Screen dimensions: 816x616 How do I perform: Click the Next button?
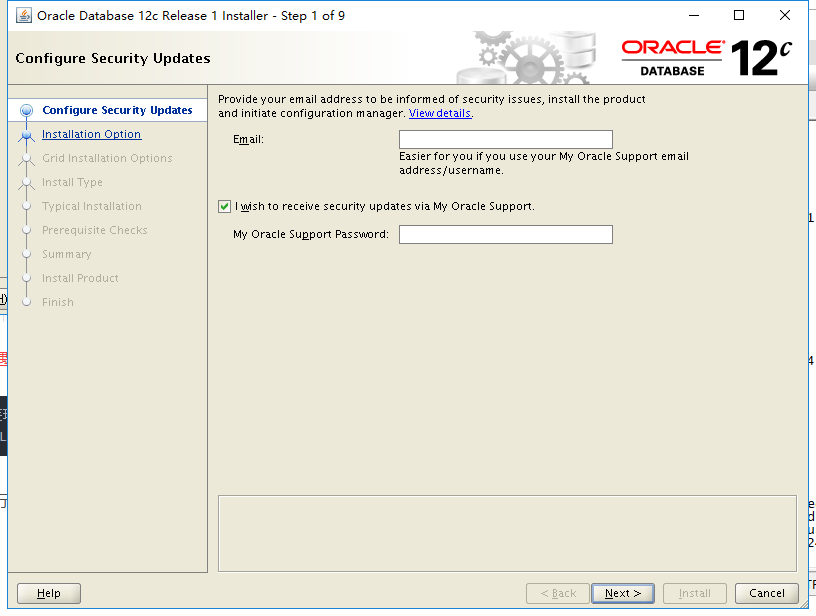pyautogui.click(x=622, y=593)
